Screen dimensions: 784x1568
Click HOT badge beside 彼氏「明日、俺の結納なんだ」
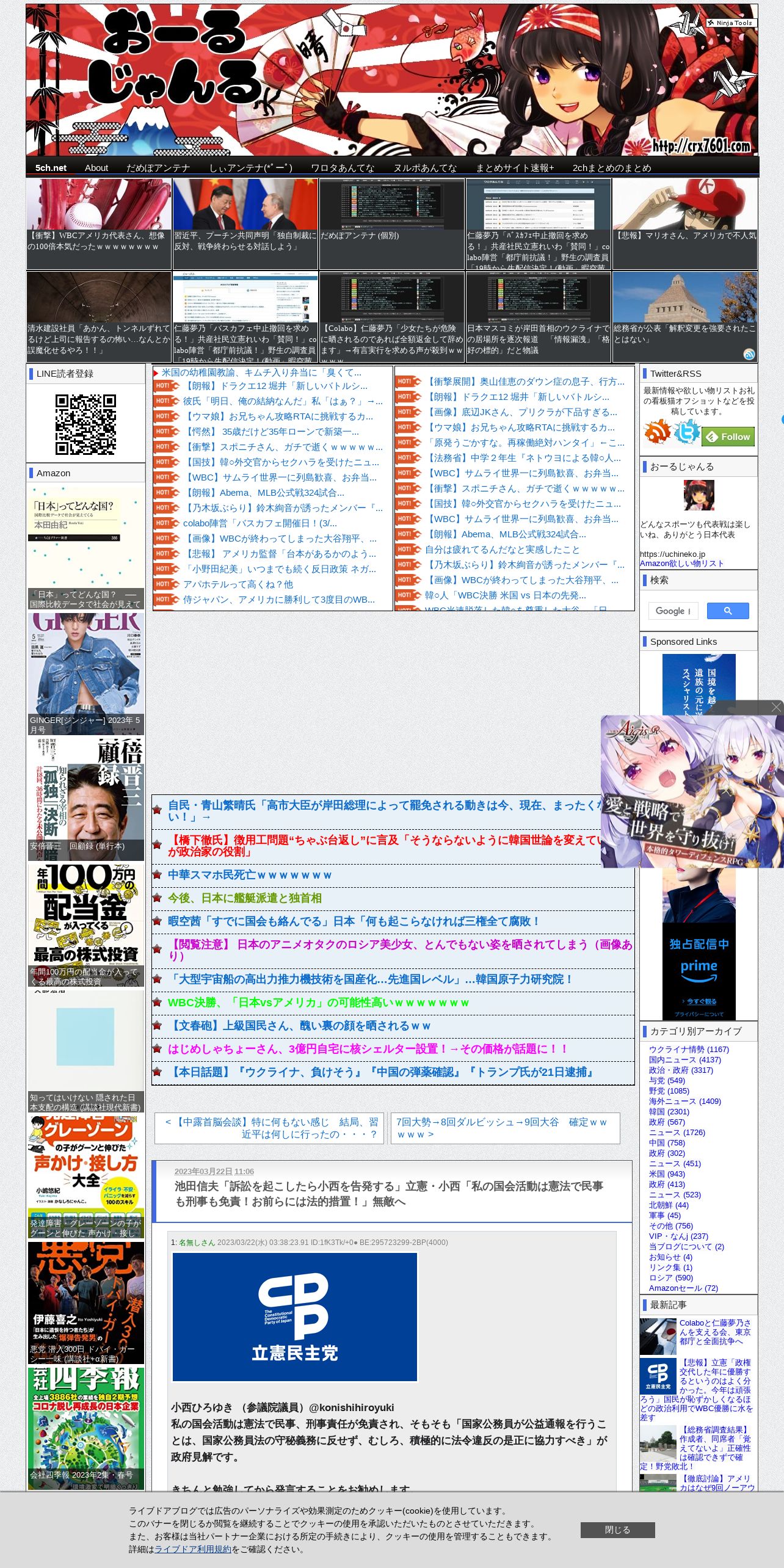[x=166, y=401]
